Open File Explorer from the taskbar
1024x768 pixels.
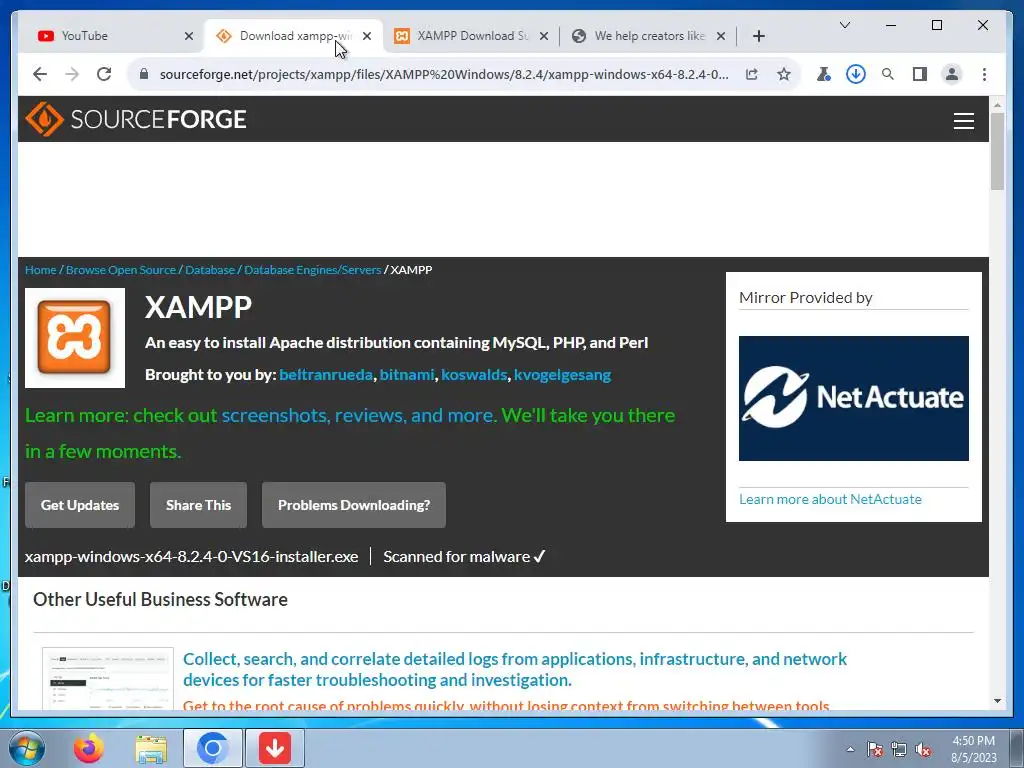click(151, 748)
